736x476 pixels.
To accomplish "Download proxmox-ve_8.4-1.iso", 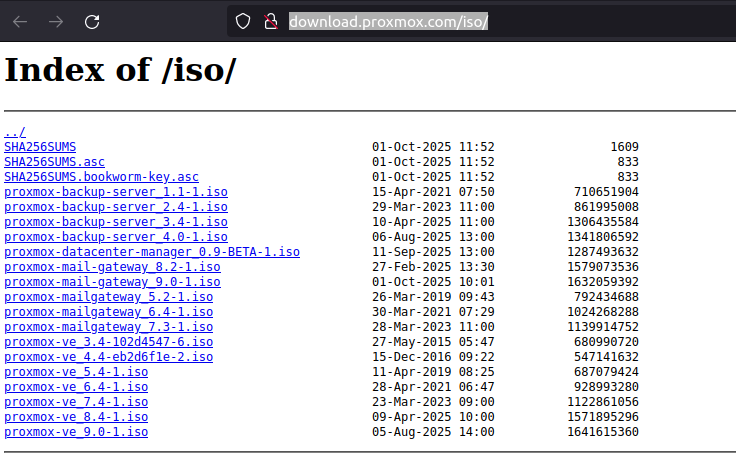I will click(76, 417).
